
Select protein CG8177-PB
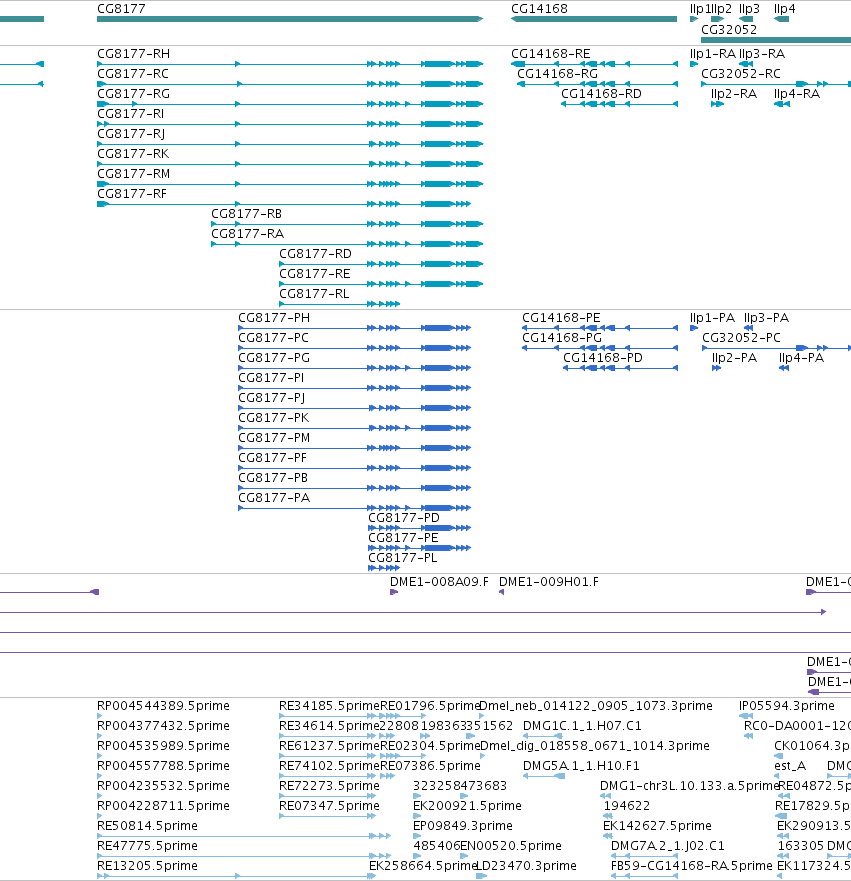(274, 478)
